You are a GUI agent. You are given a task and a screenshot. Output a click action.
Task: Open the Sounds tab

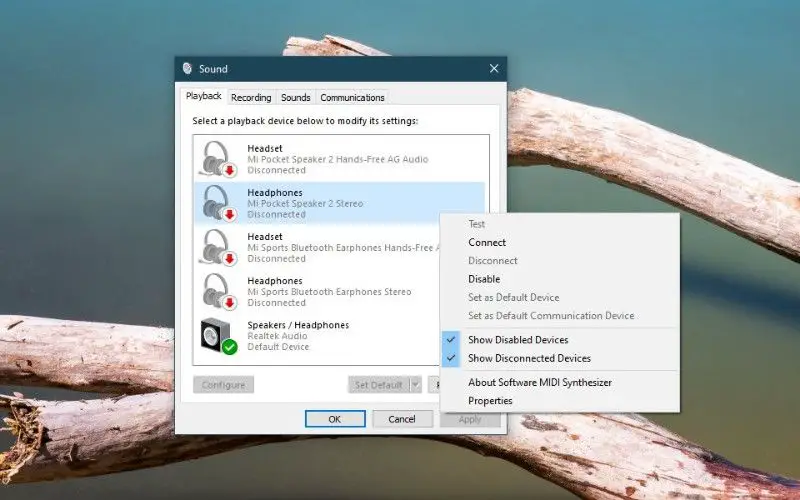tap(295, 97)
